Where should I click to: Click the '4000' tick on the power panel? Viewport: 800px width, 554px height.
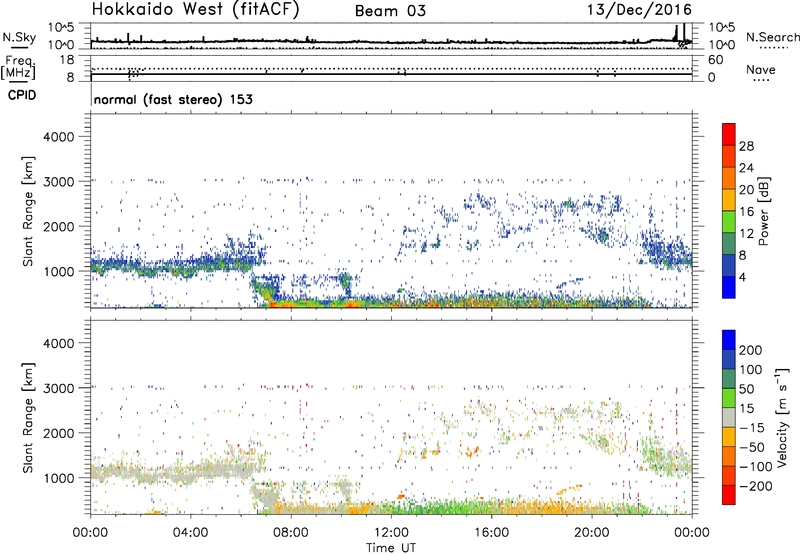click(58, 137)
